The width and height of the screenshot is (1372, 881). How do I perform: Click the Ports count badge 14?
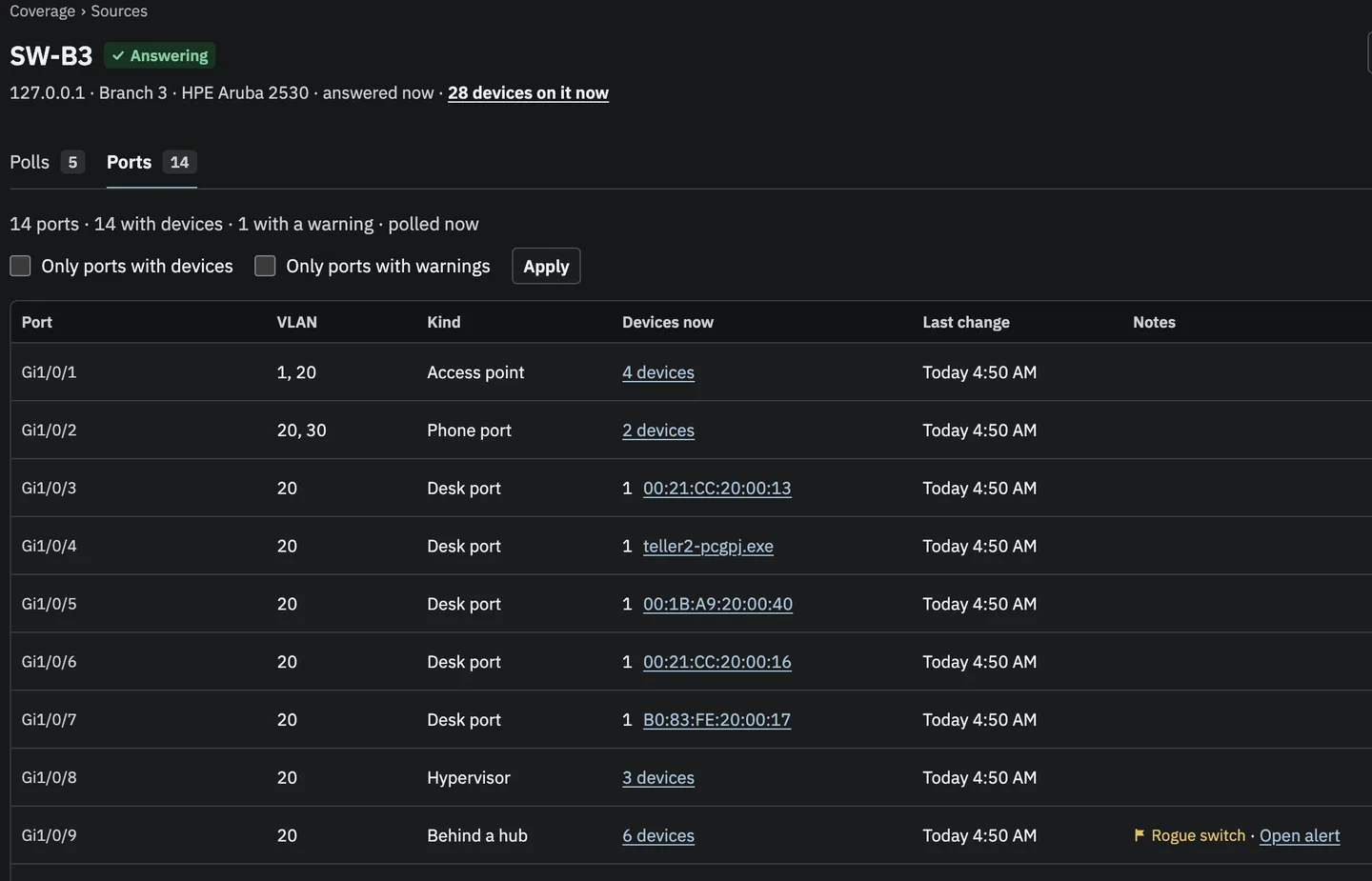point(179,162)
